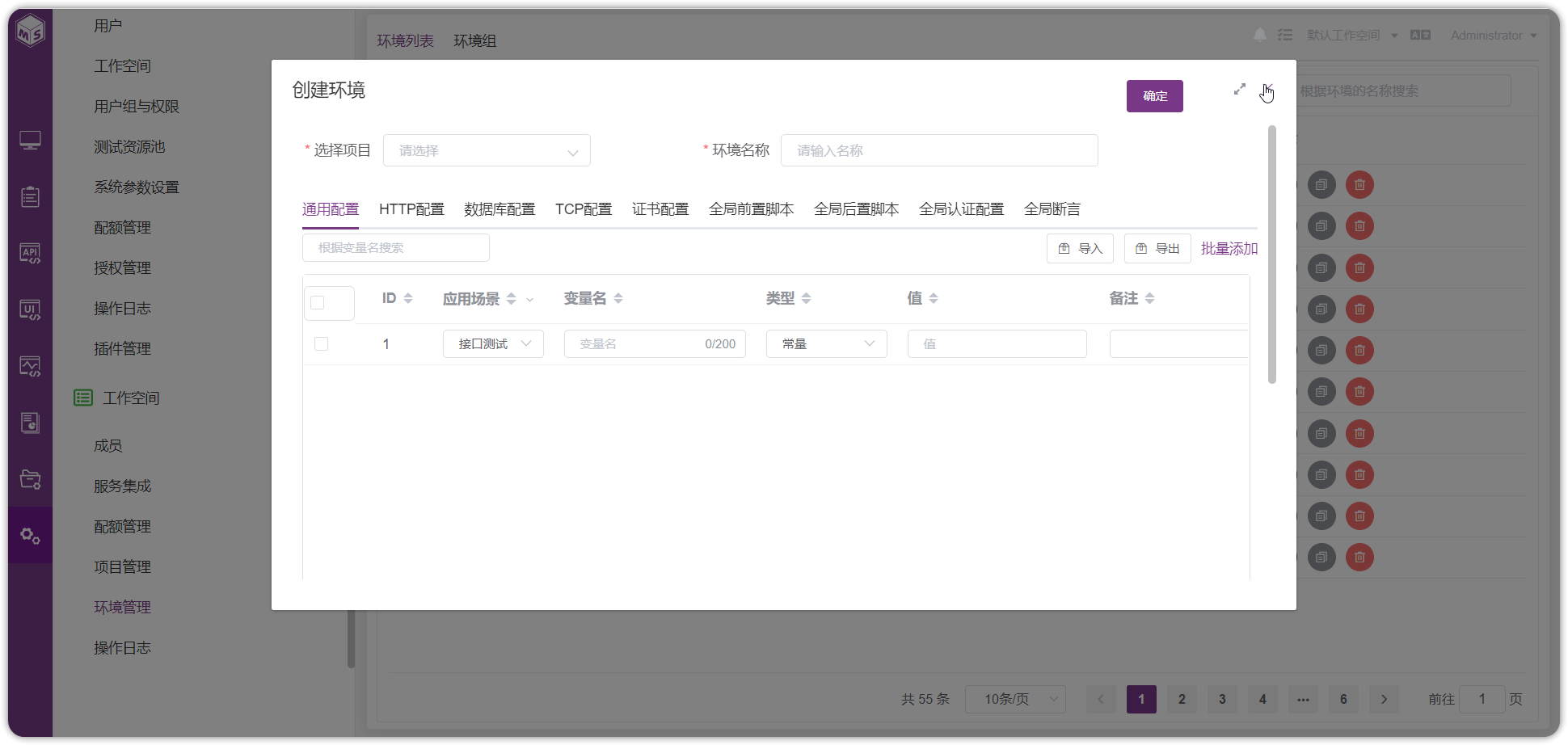Open the task center list icon
Viewport: 1568px width, 745px height.
click(x=1285, y=35)
